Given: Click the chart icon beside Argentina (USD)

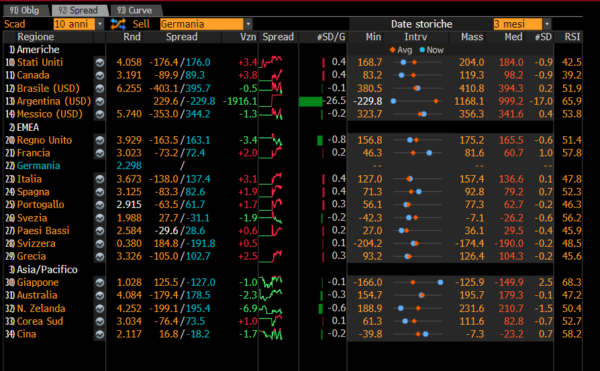Looking at the screenshot, I should click(99, 101).
